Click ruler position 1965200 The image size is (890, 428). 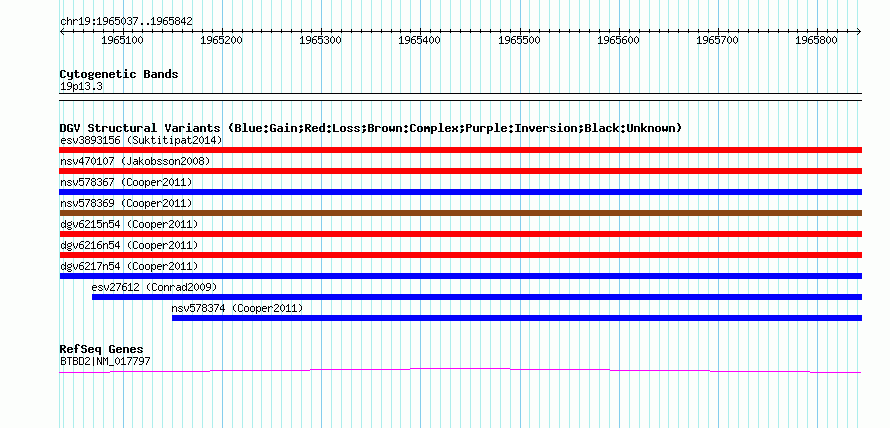222,40
